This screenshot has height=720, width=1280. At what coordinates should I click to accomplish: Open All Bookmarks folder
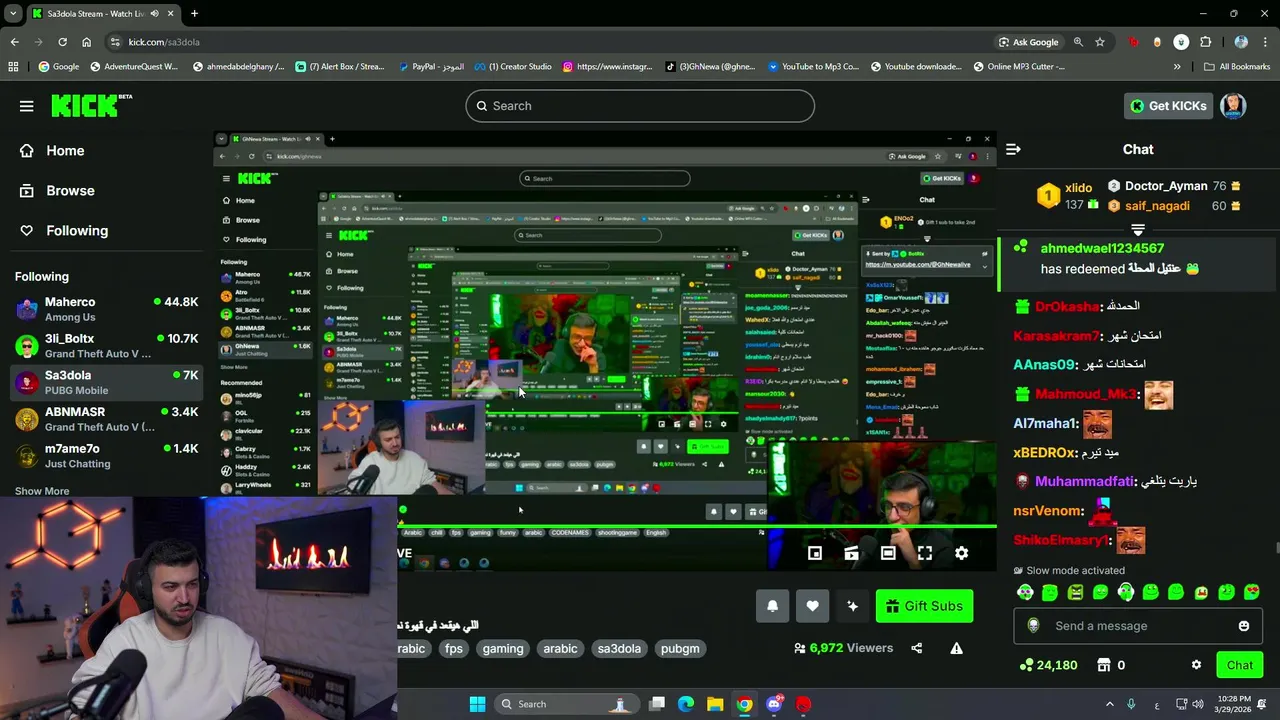(1237, 67)
